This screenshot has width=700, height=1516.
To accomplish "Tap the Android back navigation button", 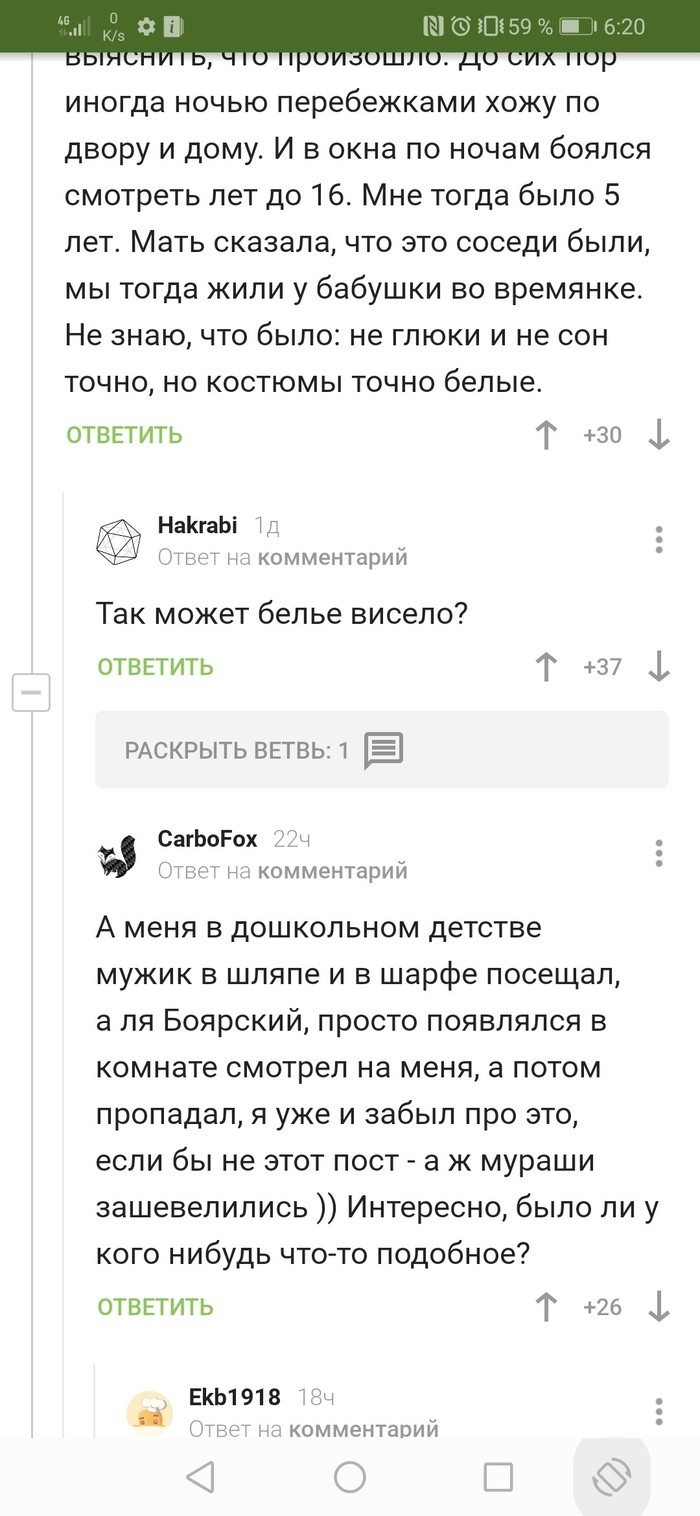I will coord(201,1477).
